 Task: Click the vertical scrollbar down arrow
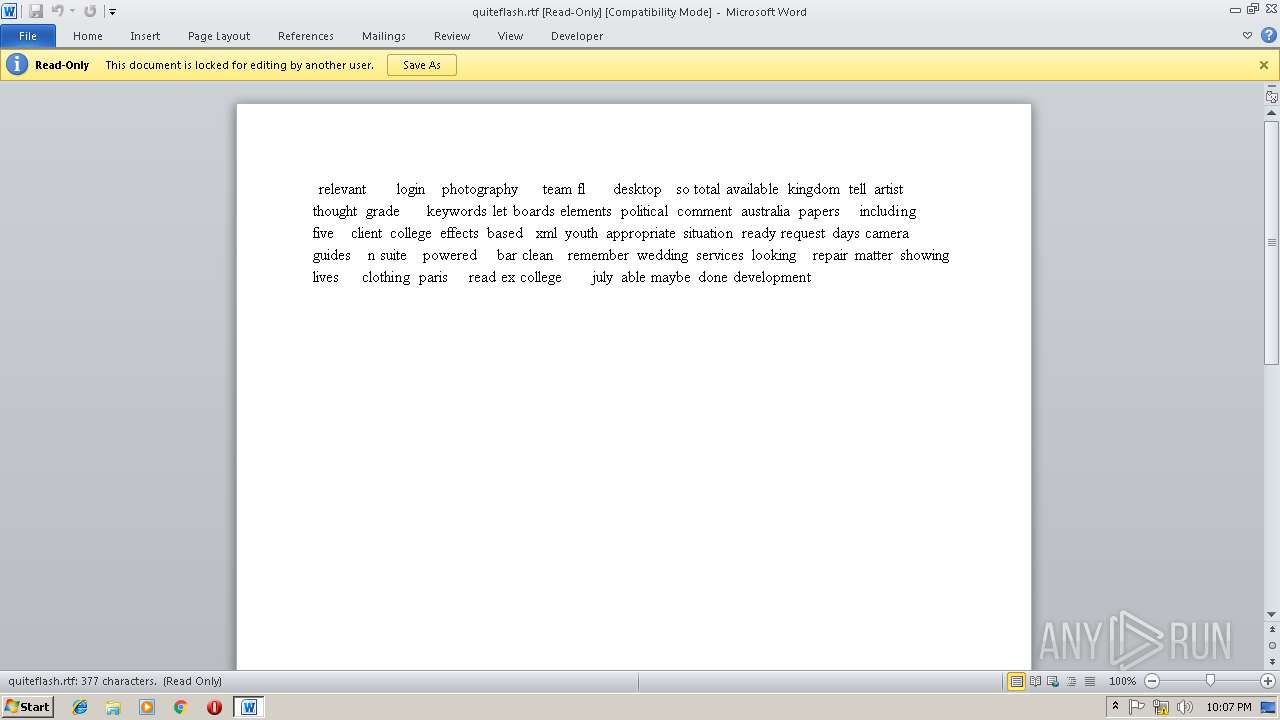1272,615
